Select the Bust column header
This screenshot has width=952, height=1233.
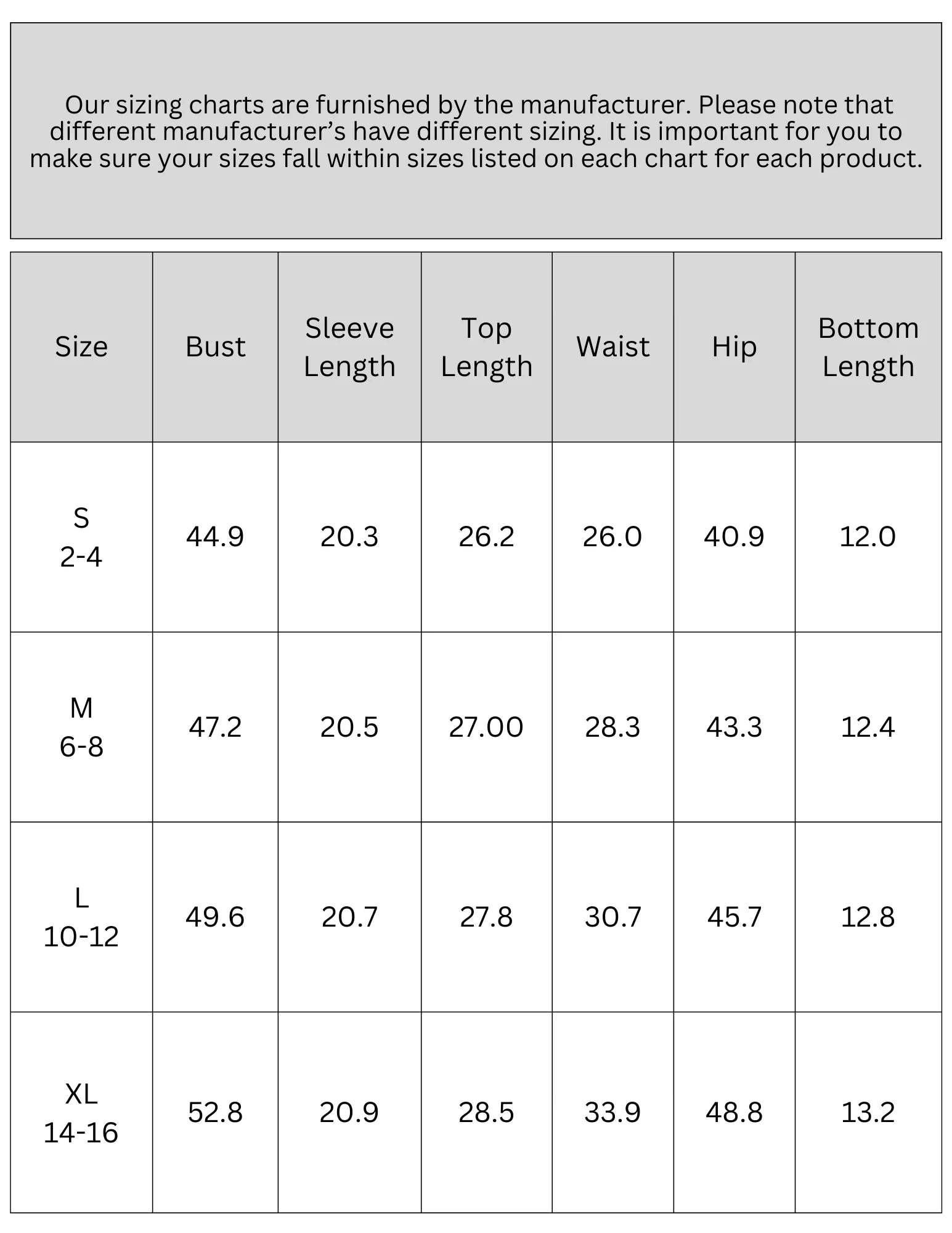[x=216, y=347]
